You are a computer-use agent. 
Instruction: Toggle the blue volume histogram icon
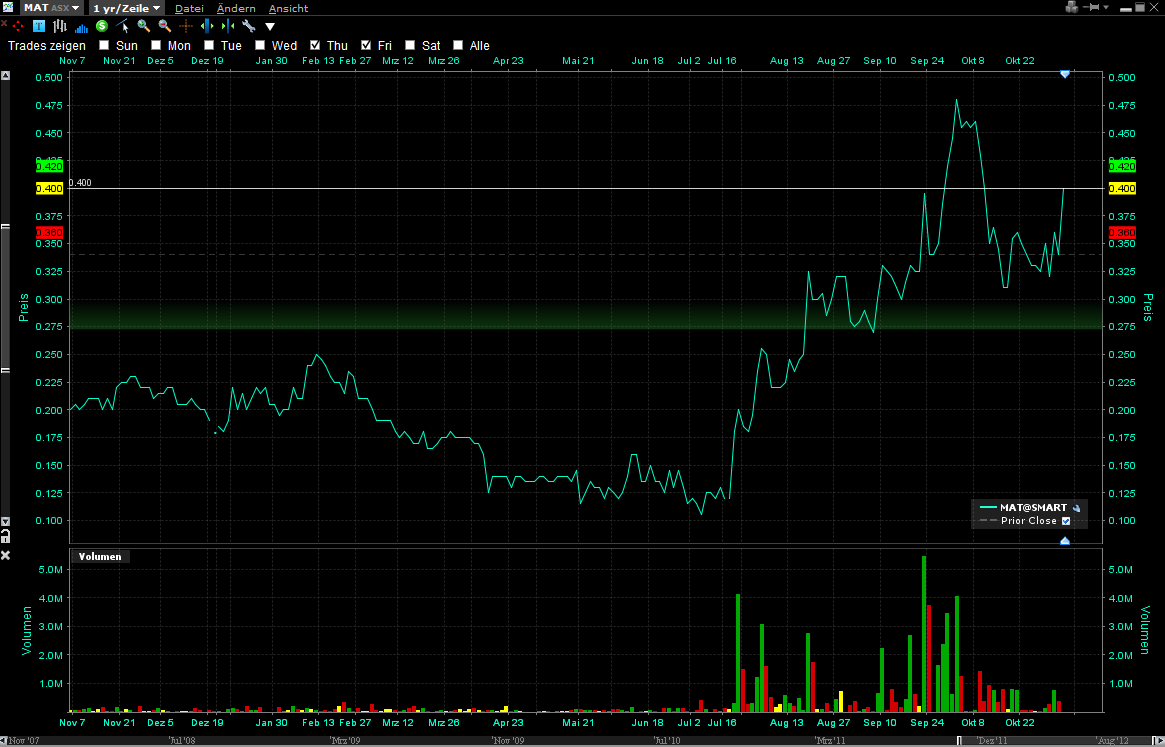(x=81, y=27)
